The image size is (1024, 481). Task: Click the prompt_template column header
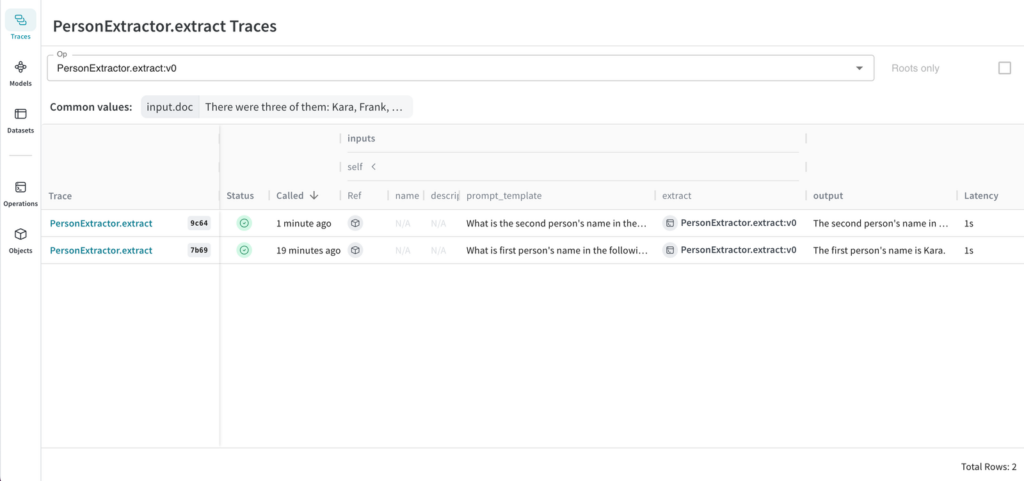[504, 196]
